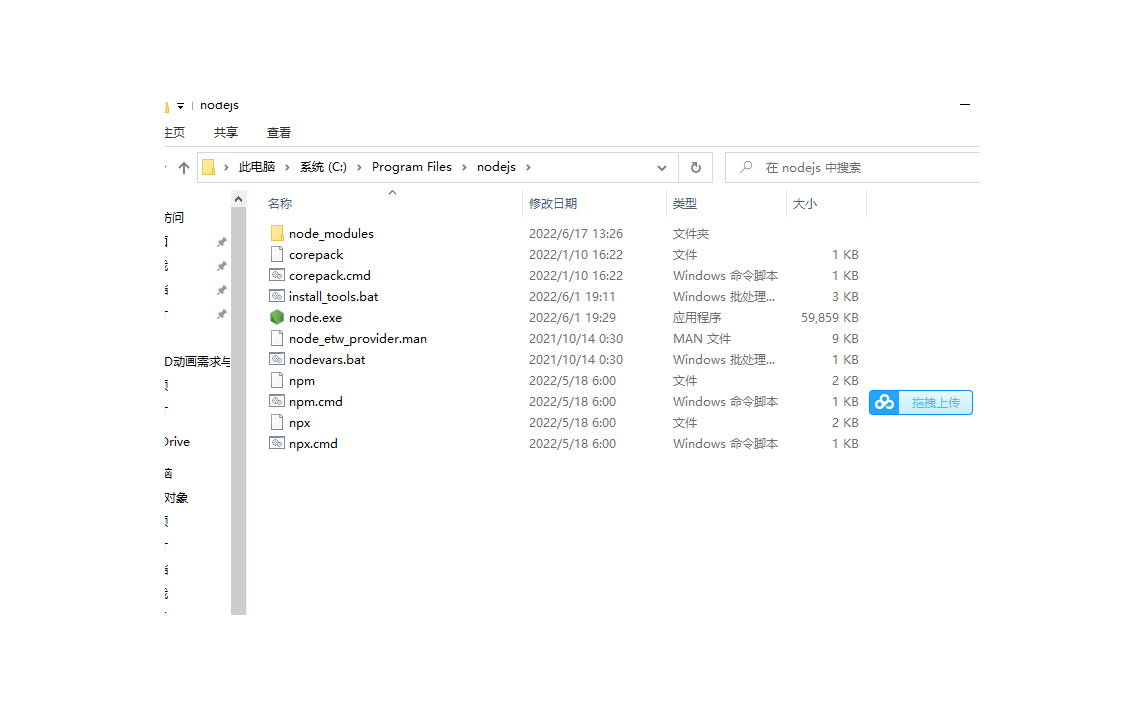The height and width of the screenshot is (717, 1146).
Task: Expand chevron after 系统 (C:) in path
Action: pos(359,167)
